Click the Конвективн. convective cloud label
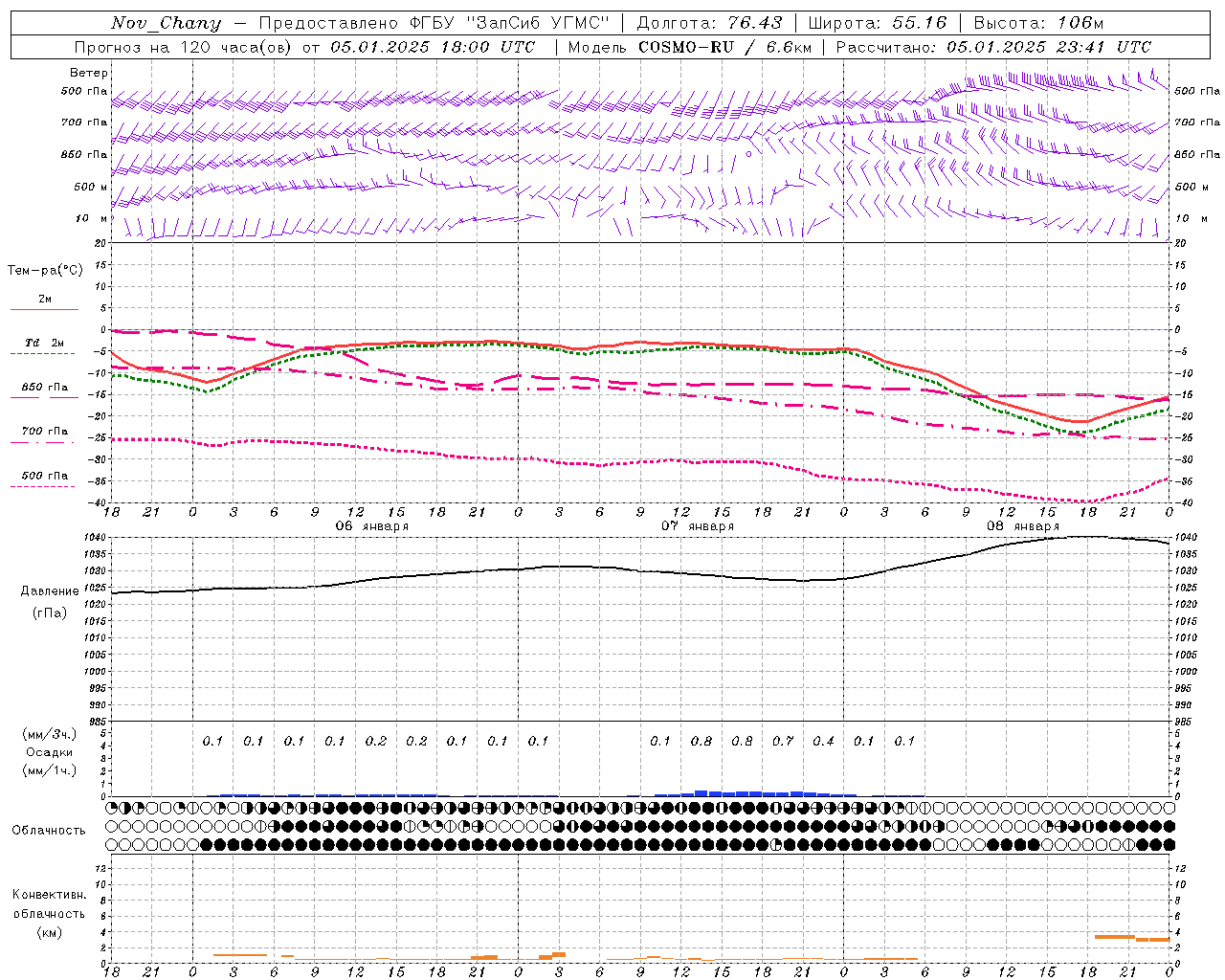 (49, 895)
